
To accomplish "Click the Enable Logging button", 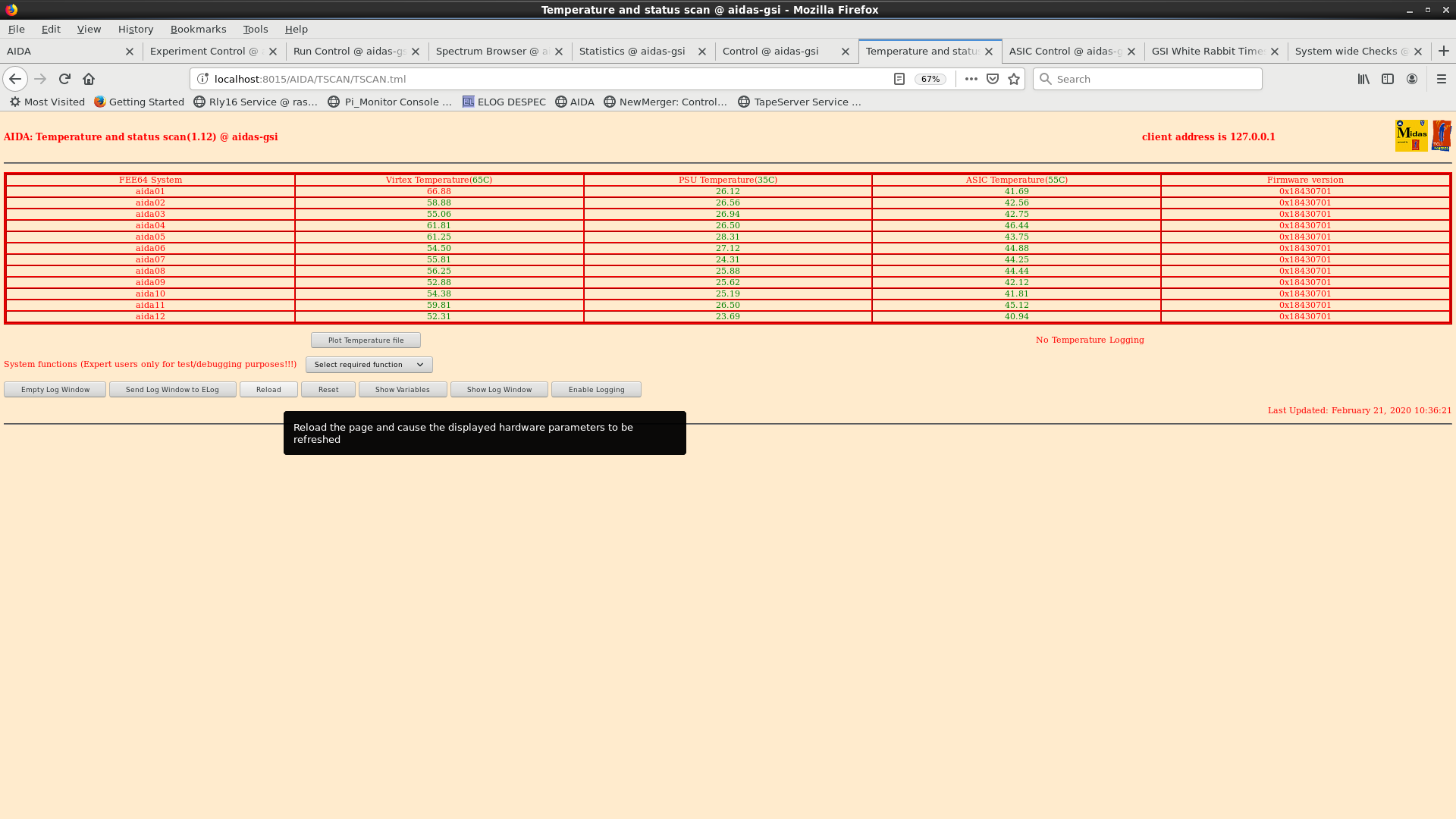I will pos(596,390).
